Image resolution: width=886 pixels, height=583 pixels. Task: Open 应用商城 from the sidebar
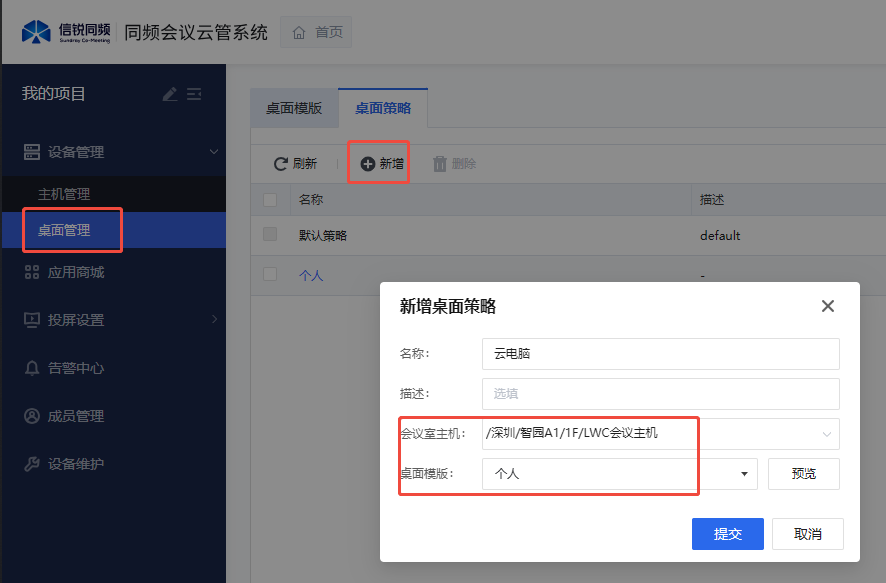click(75, 272)
